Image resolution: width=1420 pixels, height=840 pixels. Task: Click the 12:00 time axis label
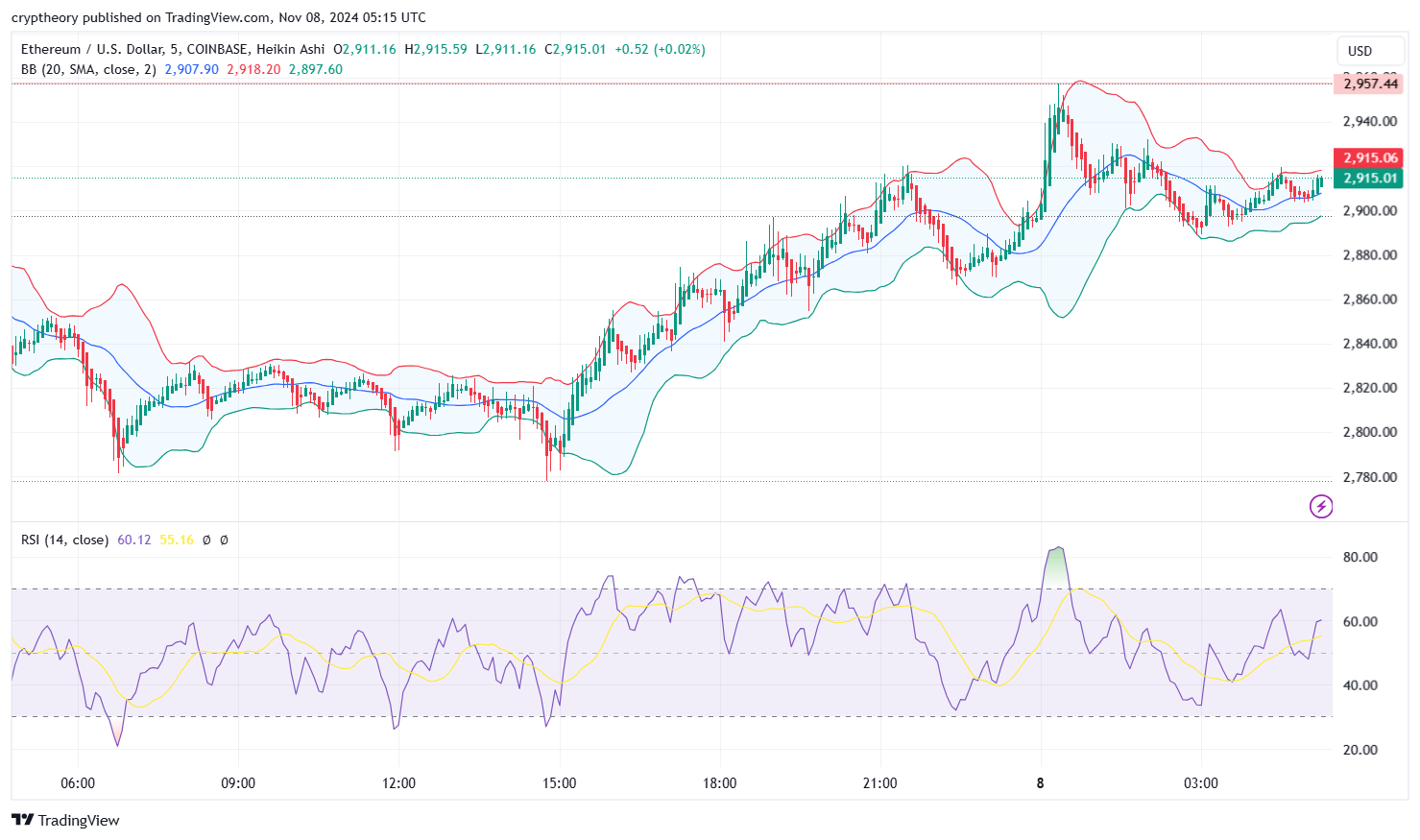(x=398, y=782)
